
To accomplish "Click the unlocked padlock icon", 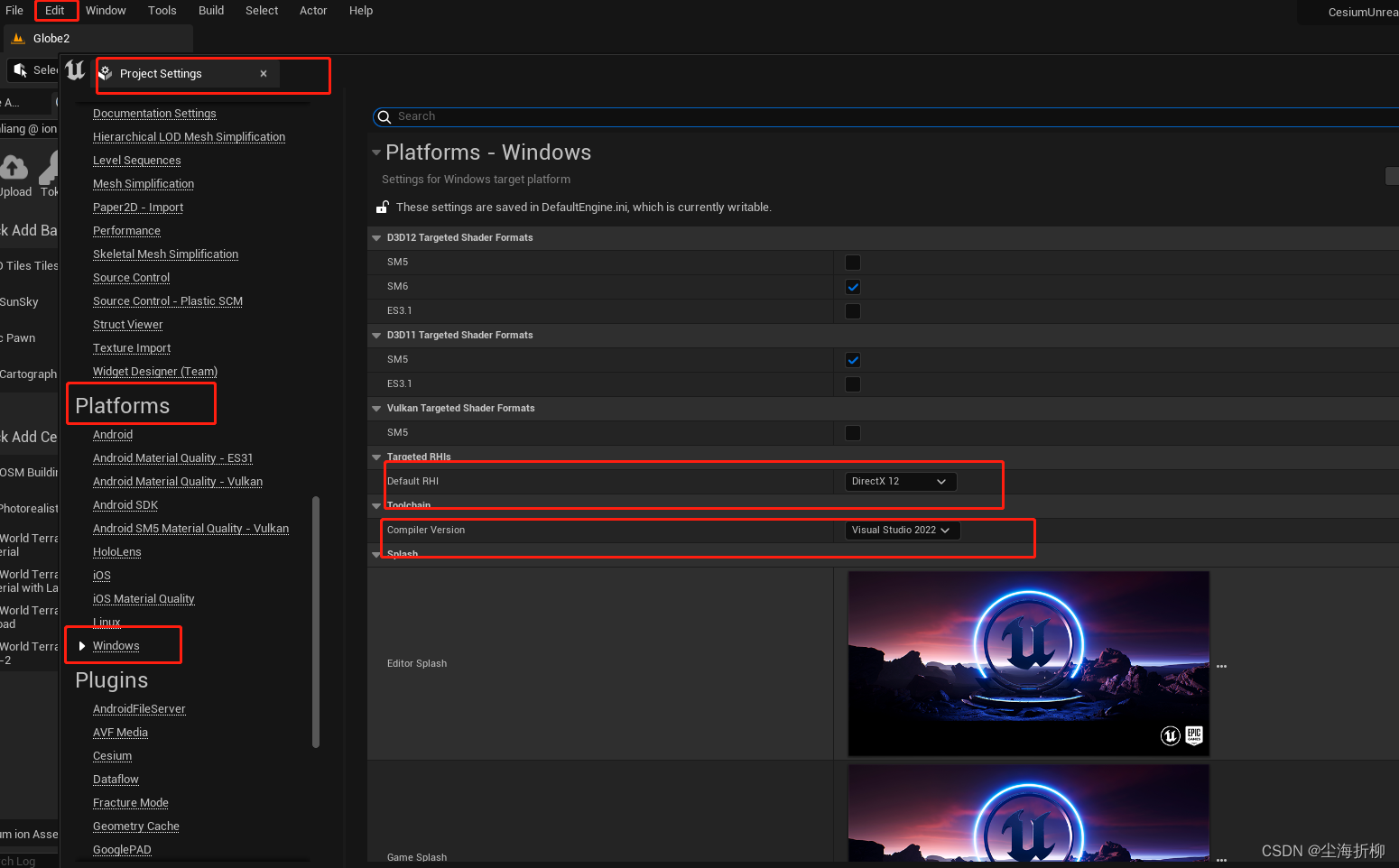I will pyautogui.click(x=383, y=207).
